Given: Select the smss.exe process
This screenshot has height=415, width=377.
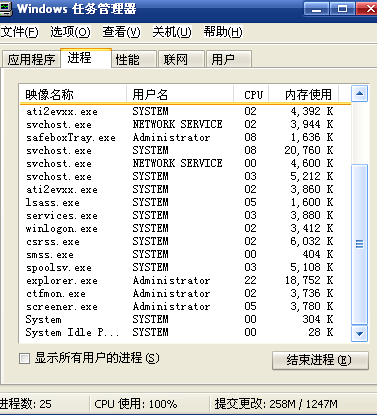Looking at the screenshot, I should (185, 254).
